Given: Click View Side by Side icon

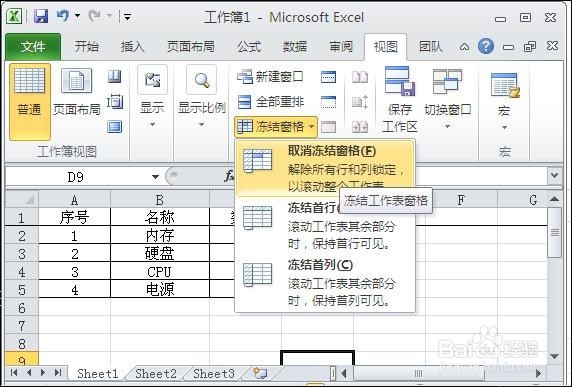Looking at the screenshot, I should (360, 77).
